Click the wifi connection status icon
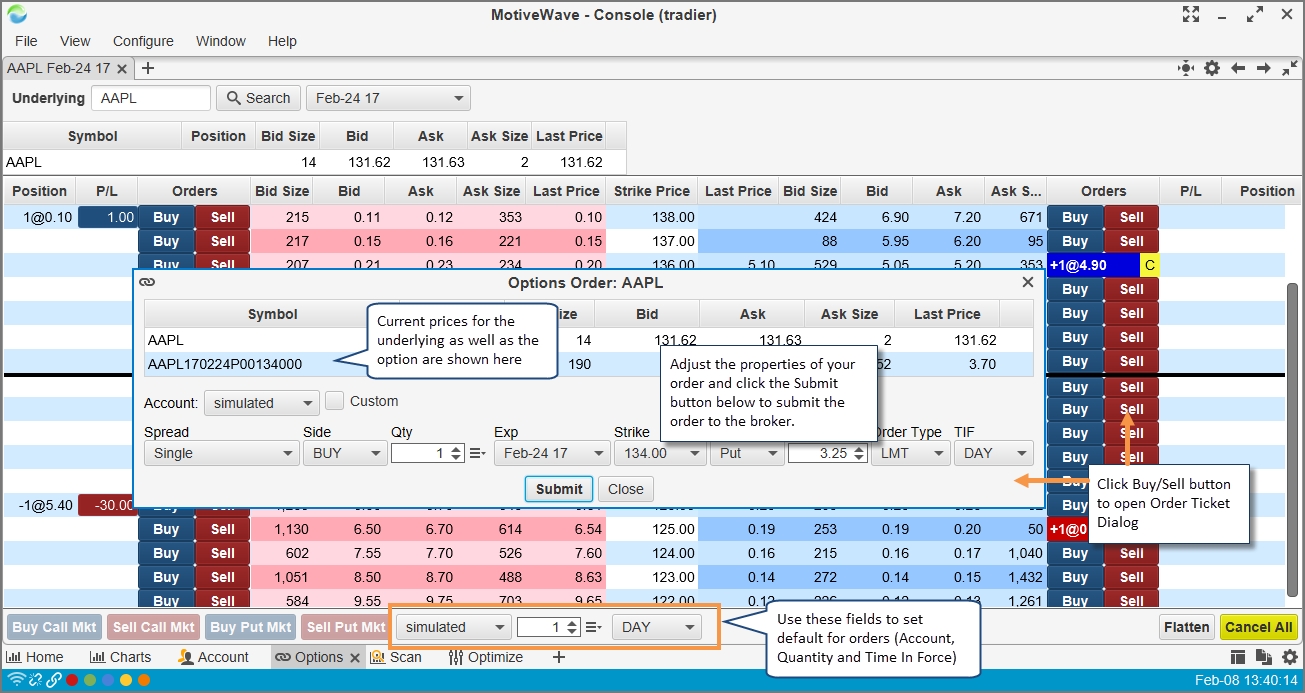Screen dimensions: 1305x693 (16, 680)
